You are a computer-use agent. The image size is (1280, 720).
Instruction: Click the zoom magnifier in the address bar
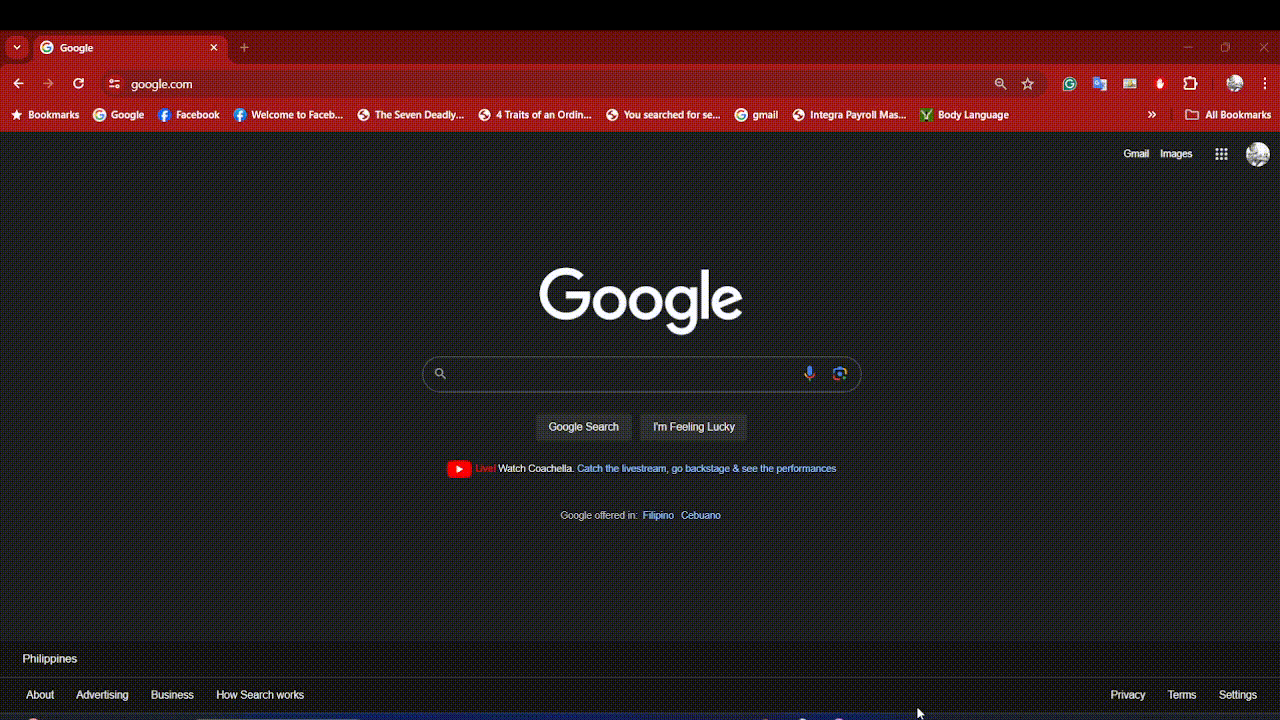1000,84
